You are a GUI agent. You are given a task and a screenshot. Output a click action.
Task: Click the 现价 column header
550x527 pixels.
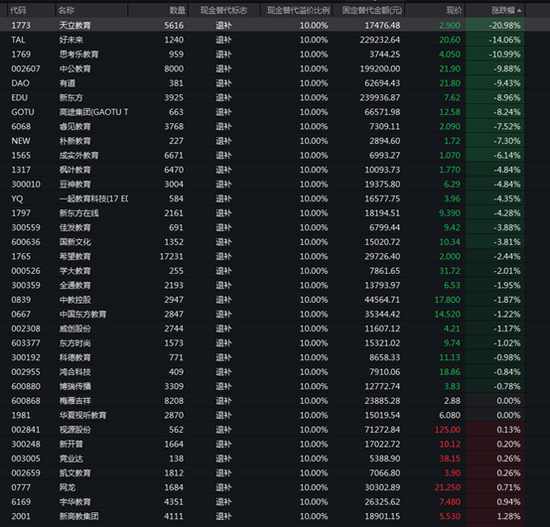[454, 11]
